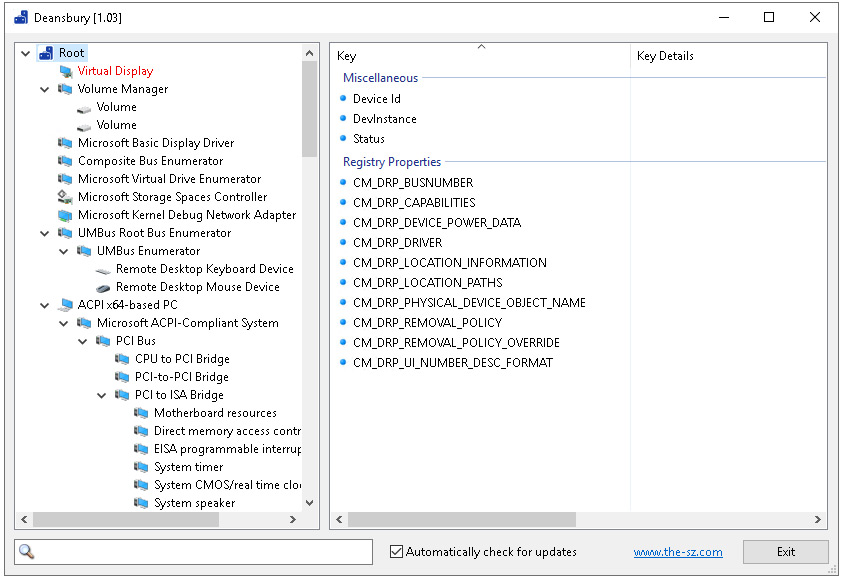Collapse the ACPI x64-based PC node
Viewport: 843px width, 581px height.
click(x=45, y=305)
